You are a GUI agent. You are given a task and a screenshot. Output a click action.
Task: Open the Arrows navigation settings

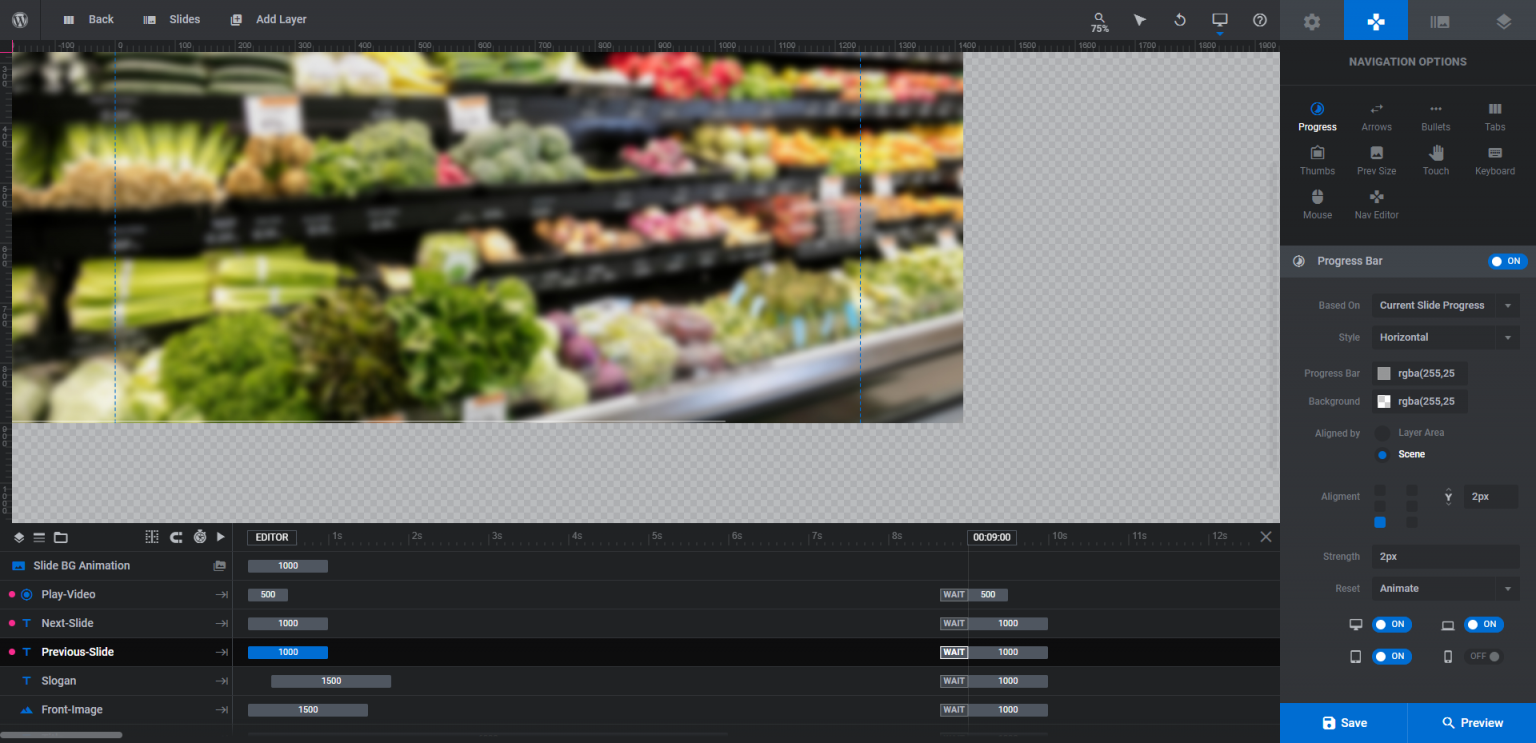click(x=1376, y=115)
